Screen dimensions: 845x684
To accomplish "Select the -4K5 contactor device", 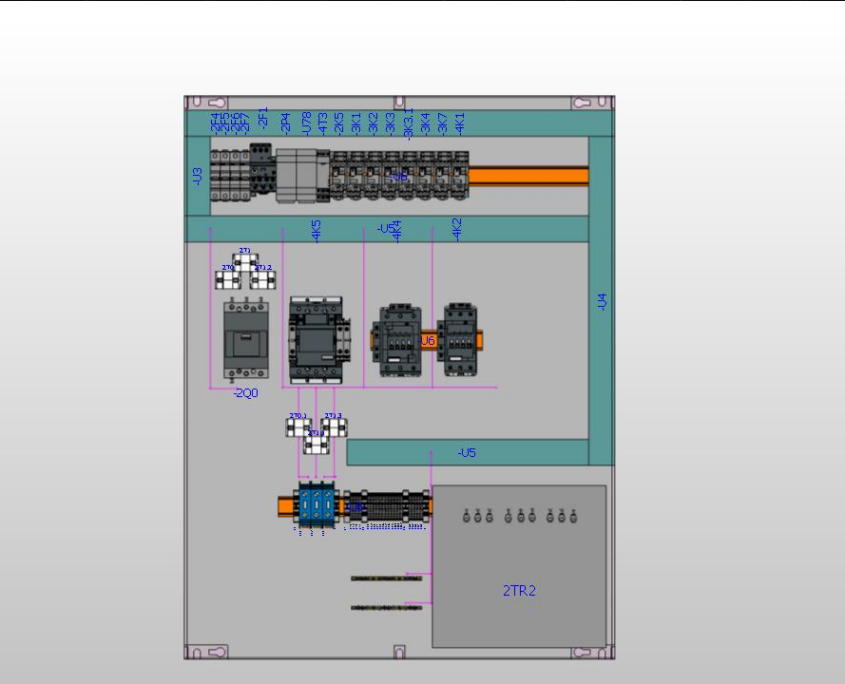I will point(316,341).
